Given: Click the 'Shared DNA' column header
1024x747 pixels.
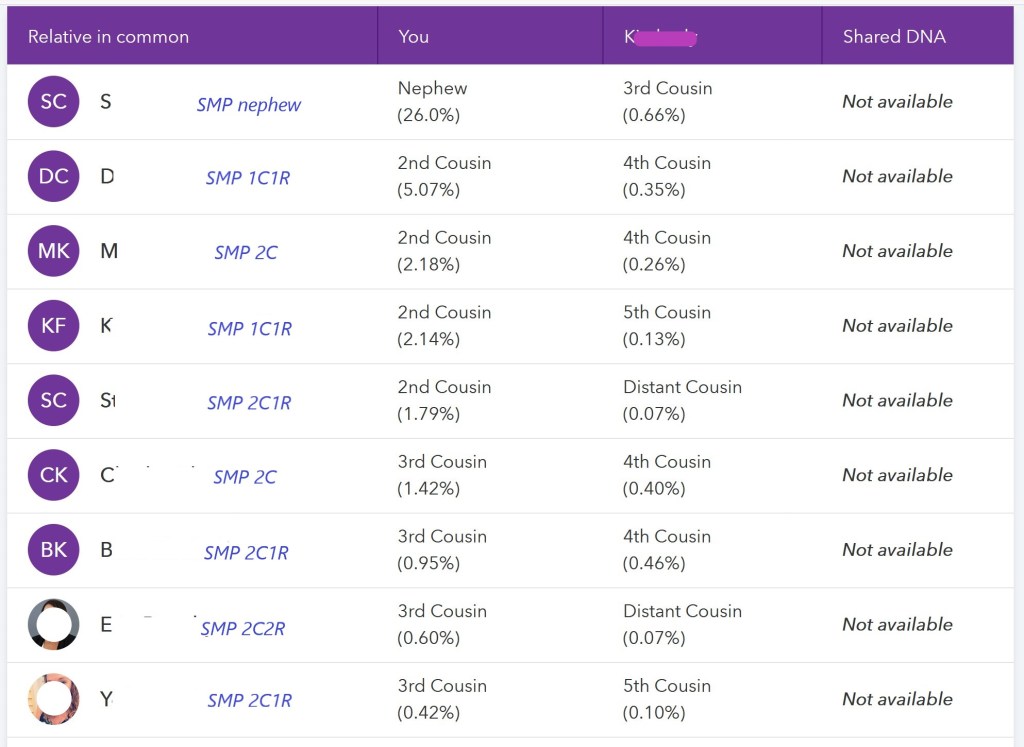Looking at the screenshot, I should pos(893,37).
